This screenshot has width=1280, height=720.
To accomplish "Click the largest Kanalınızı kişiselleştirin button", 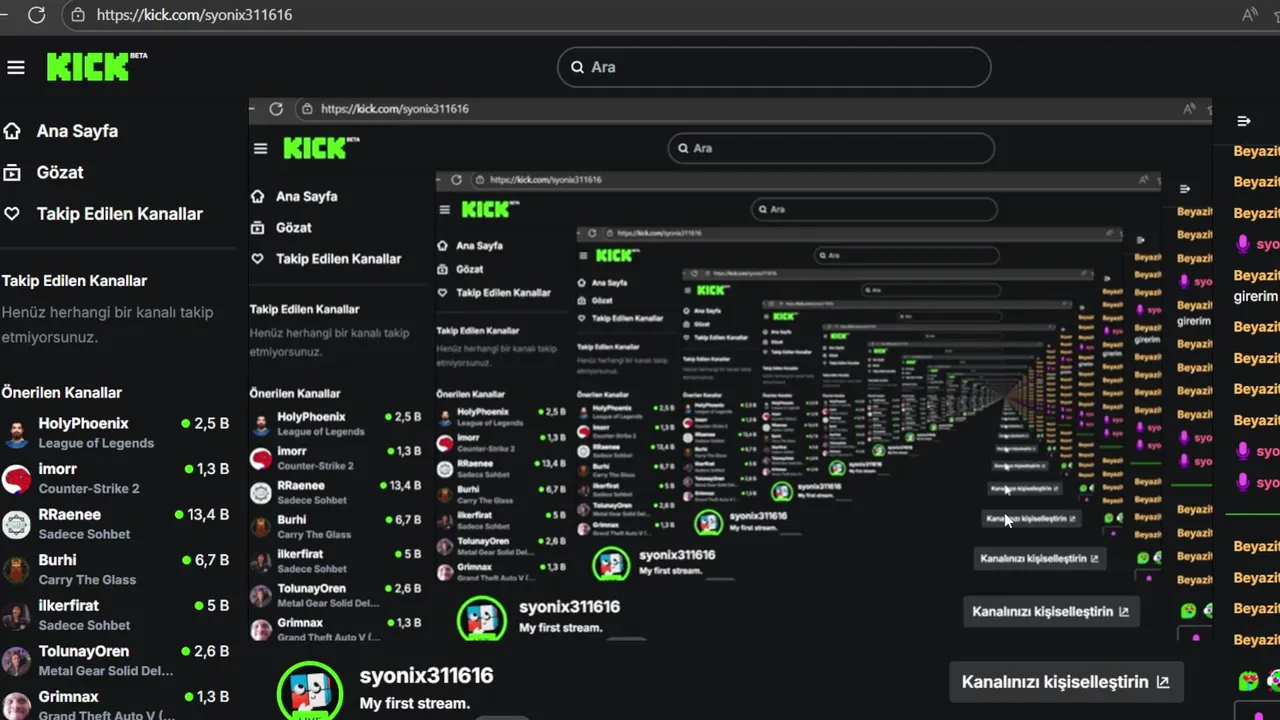I will [x=1066, y=682].
